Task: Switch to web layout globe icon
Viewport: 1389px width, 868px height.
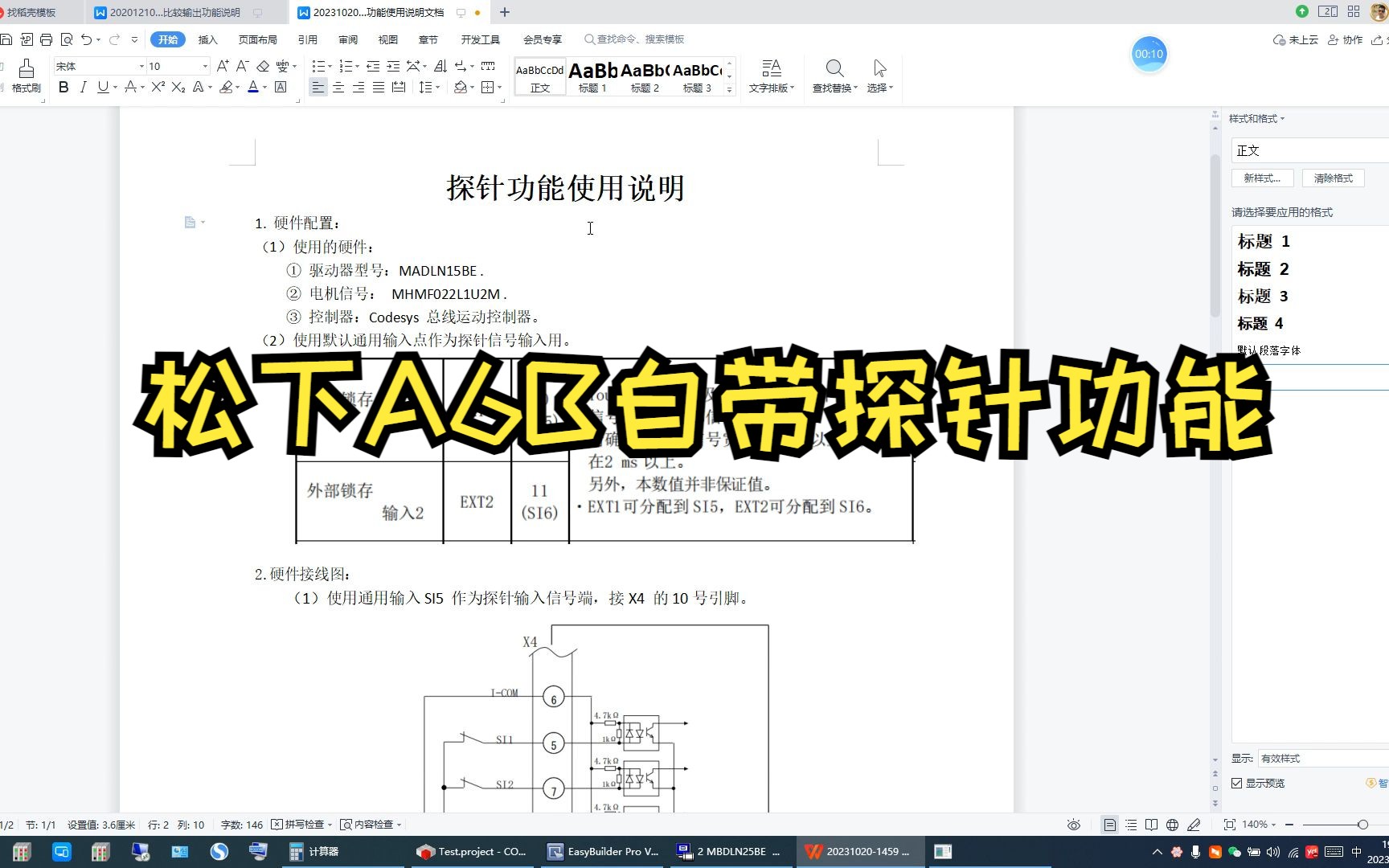Action: pyautogui.click(x=1172, y=825)
